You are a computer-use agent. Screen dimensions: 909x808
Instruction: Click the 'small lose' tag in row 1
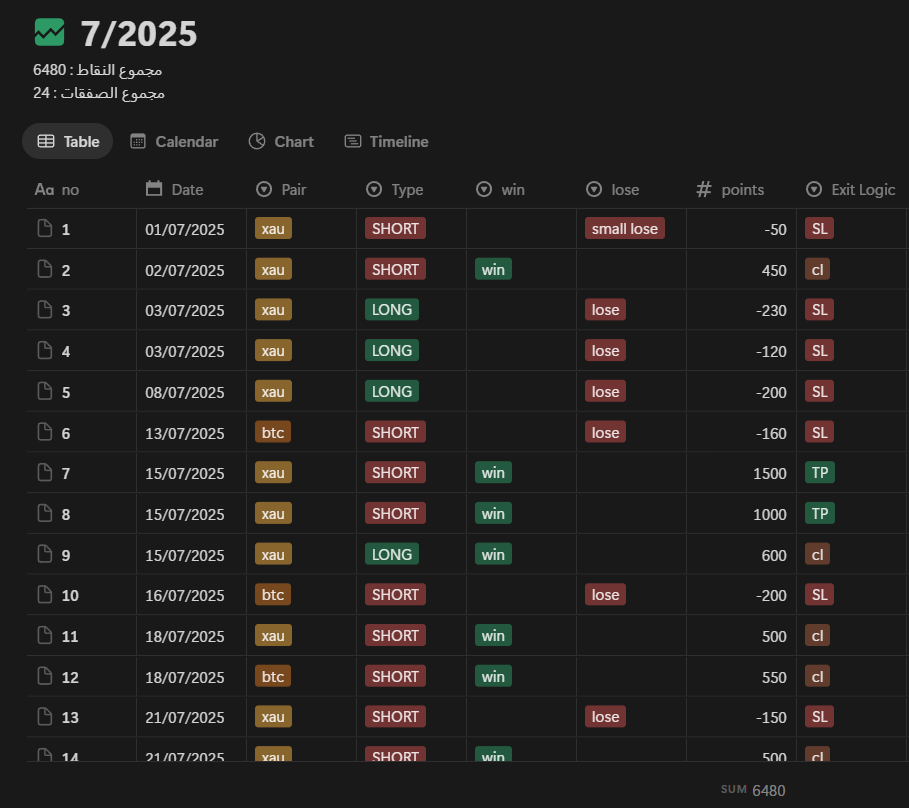point(624,229)
